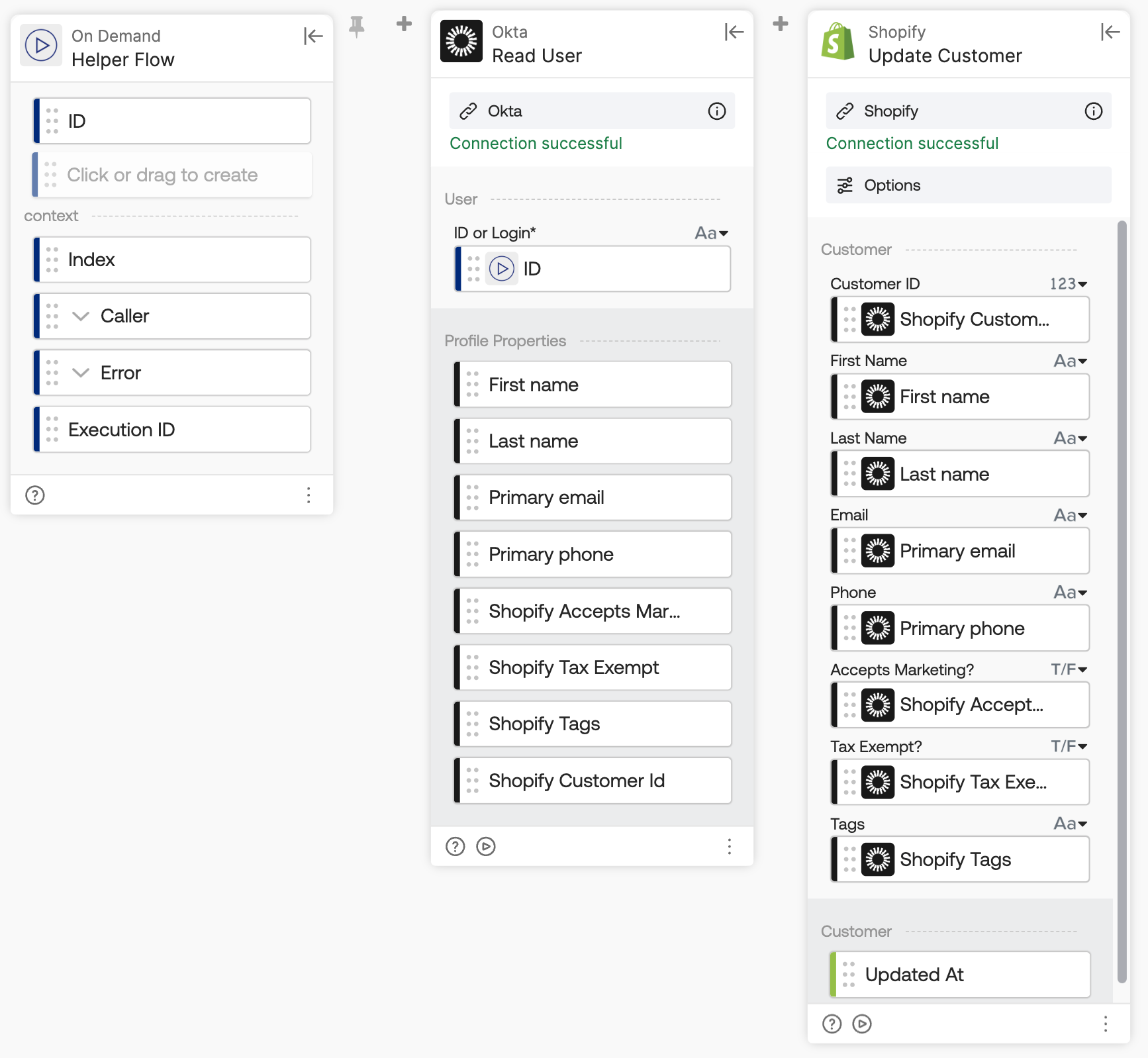Select the Shopify connection
Image resolution: width=1148 pixels, height=1058 pixels.
coord(969,111)
